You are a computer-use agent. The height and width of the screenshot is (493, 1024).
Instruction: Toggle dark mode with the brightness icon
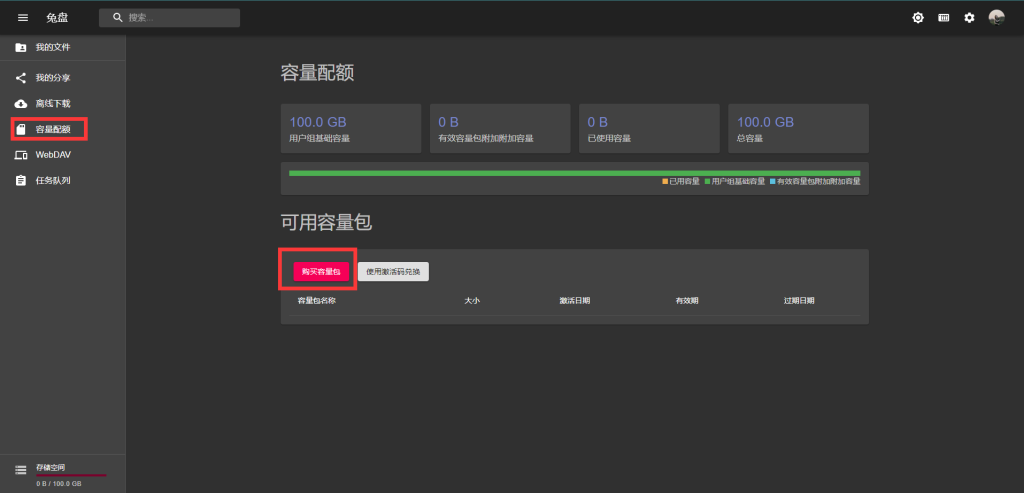coord(918,18)
